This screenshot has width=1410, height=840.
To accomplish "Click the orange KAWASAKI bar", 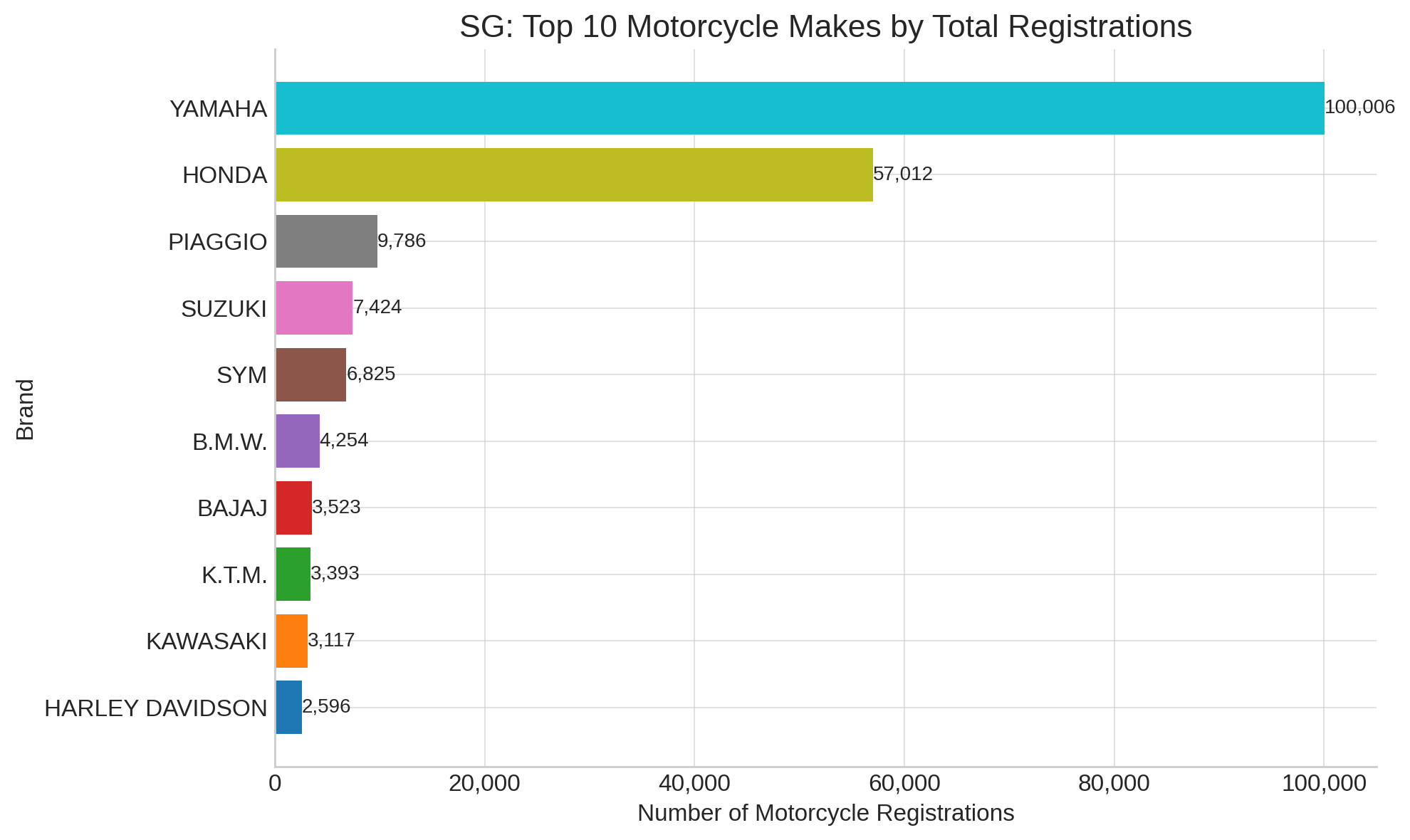I will (292, 641).
